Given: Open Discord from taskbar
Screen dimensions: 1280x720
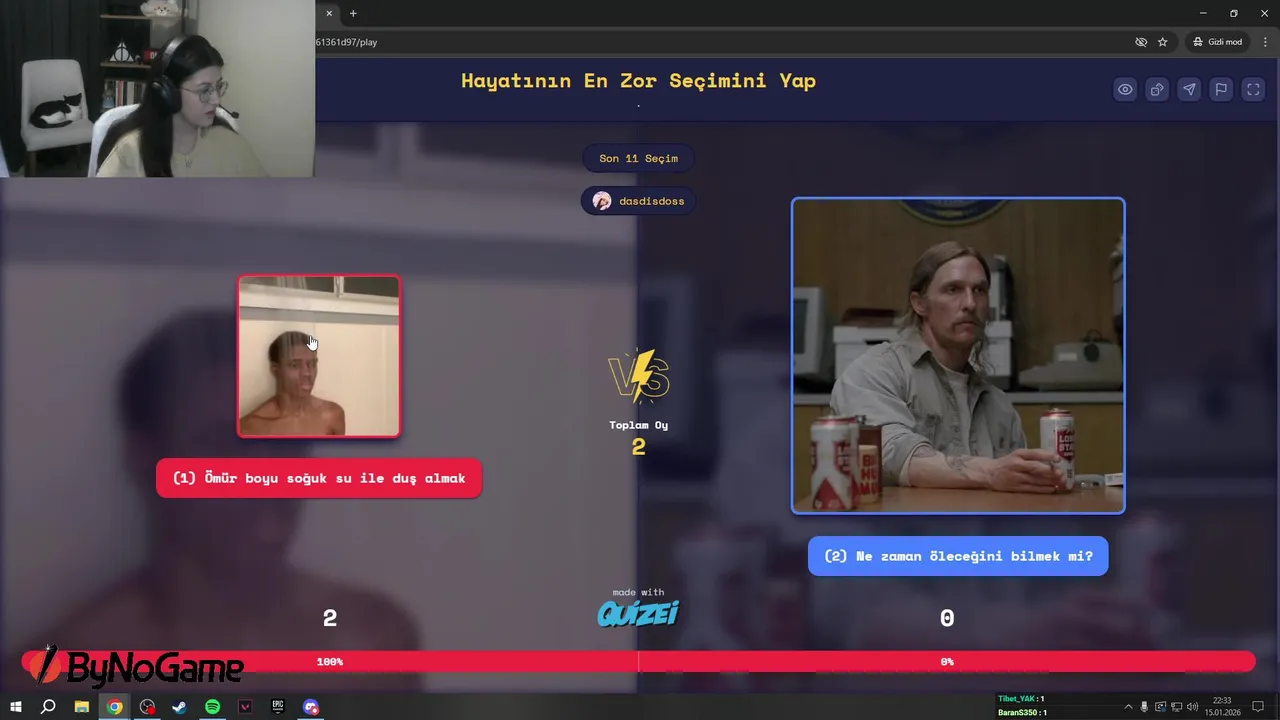Looking at the screenshot, I should [311, 707].
